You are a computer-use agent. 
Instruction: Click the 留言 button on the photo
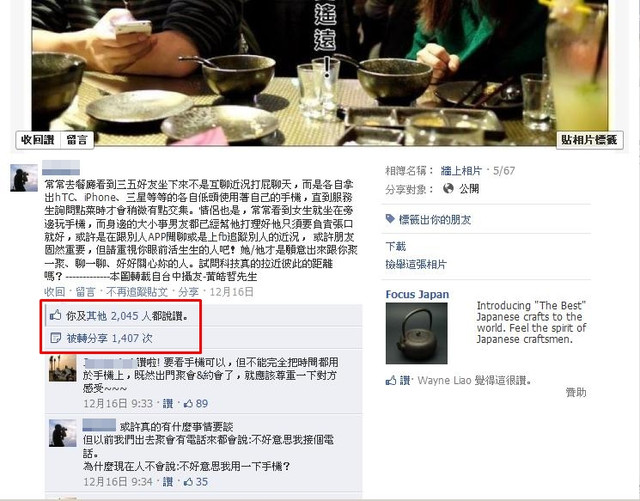tap(77, 140)
